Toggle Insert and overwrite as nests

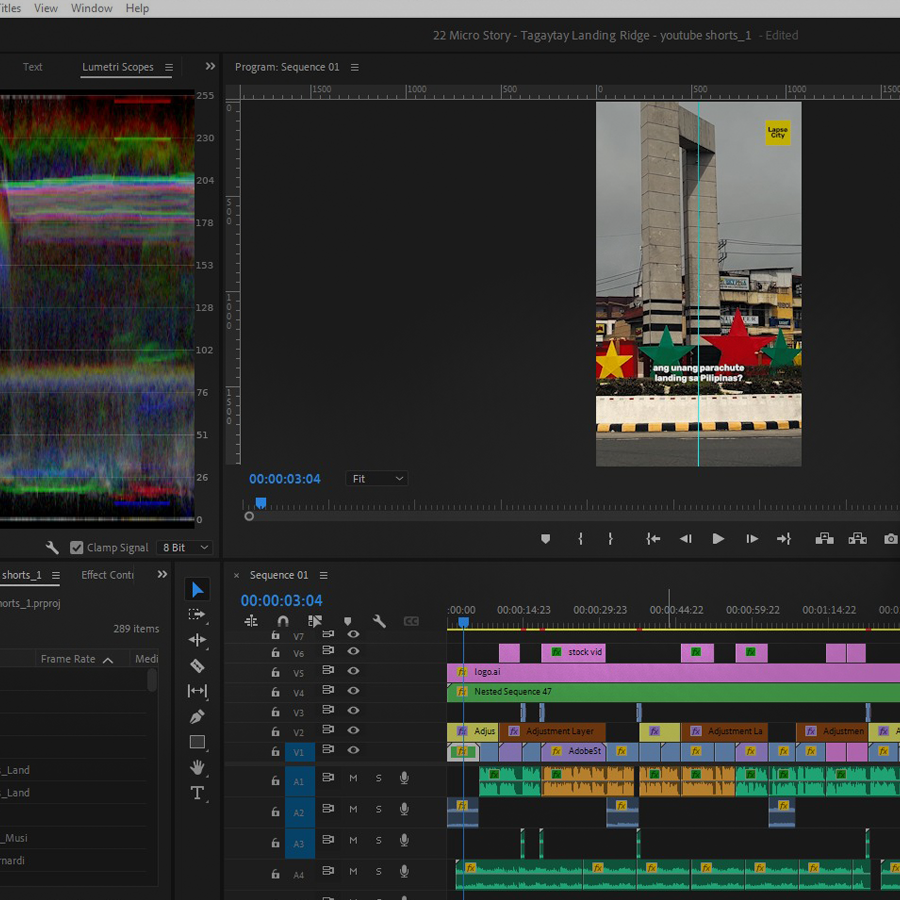(251, 621)
